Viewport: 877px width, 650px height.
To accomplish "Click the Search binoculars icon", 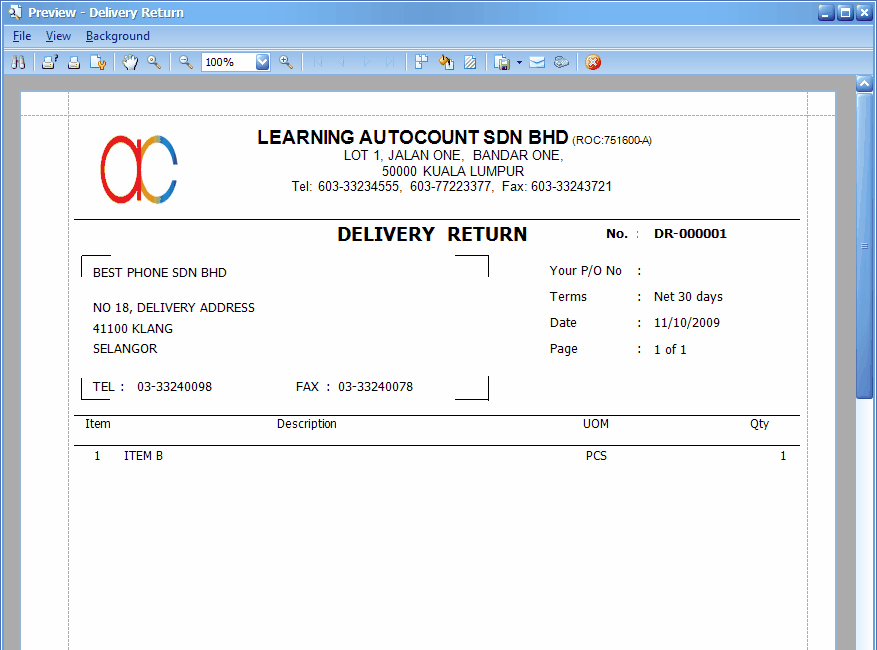I will click(18, 62).
